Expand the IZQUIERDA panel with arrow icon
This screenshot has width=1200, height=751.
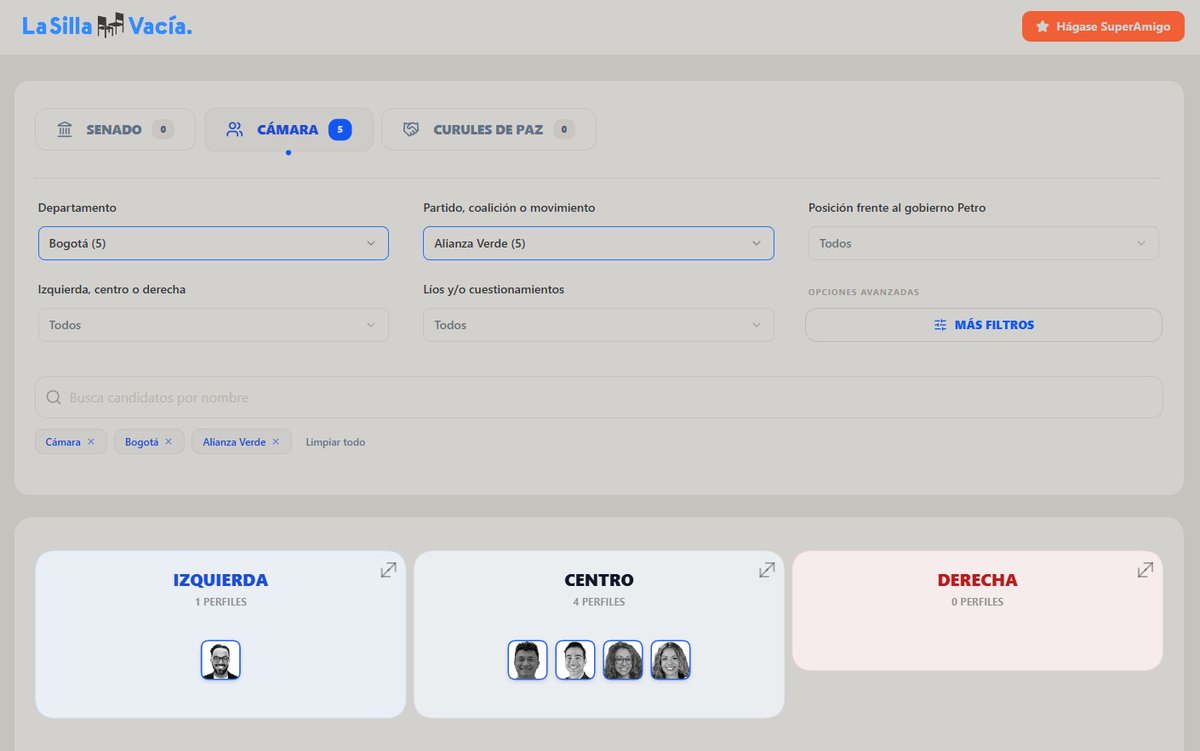[x=388, y=569]
